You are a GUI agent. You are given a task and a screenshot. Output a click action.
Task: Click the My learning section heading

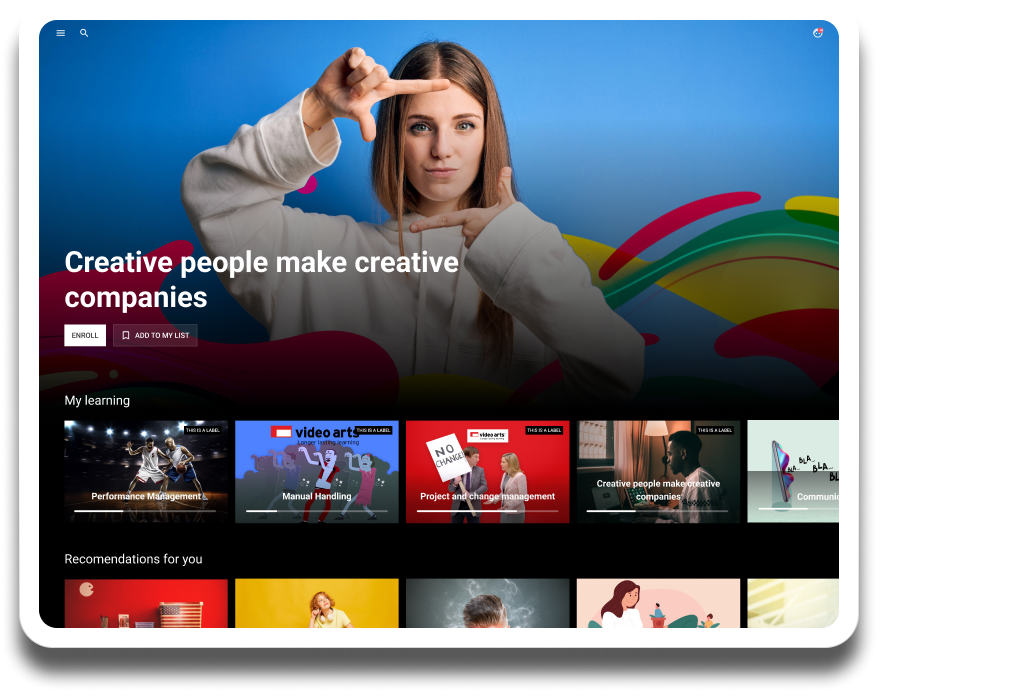(97, 400)
